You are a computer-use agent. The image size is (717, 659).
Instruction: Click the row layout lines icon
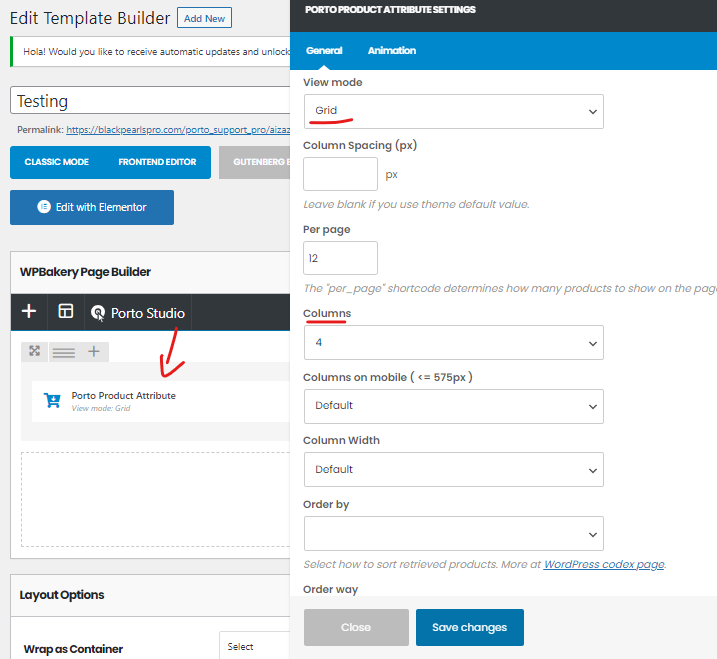[x=64, y=352]
